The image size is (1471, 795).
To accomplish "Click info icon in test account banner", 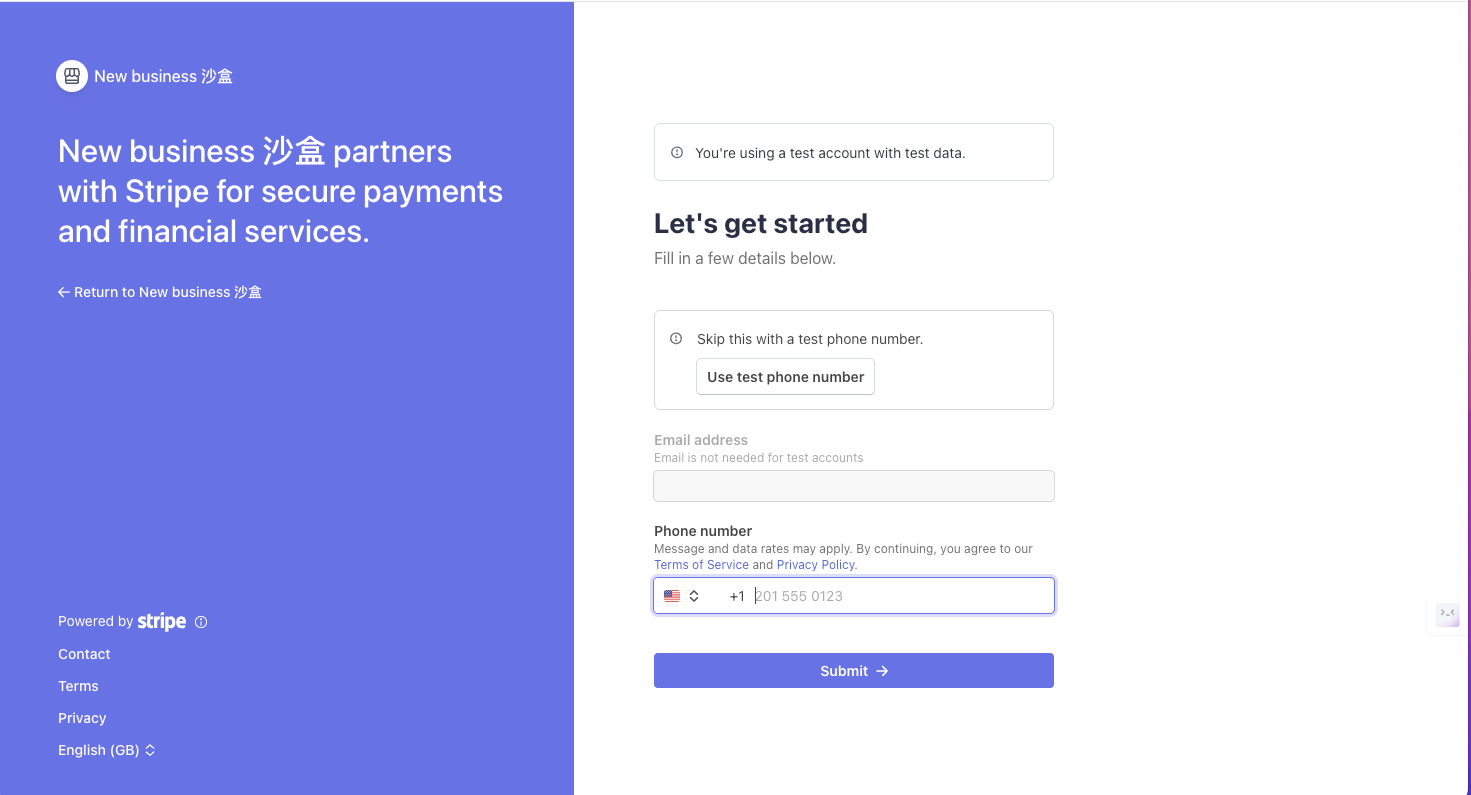I will point(677,153).
